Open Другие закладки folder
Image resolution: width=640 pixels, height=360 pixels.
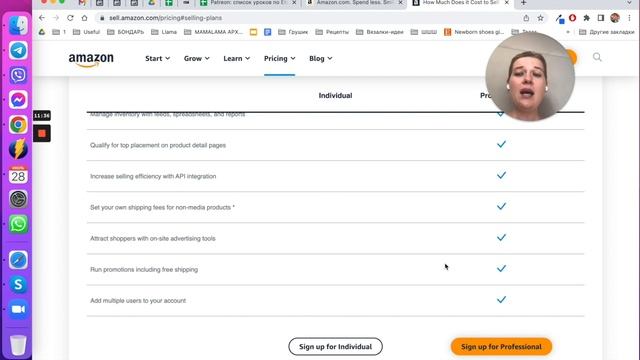point(607,32)
